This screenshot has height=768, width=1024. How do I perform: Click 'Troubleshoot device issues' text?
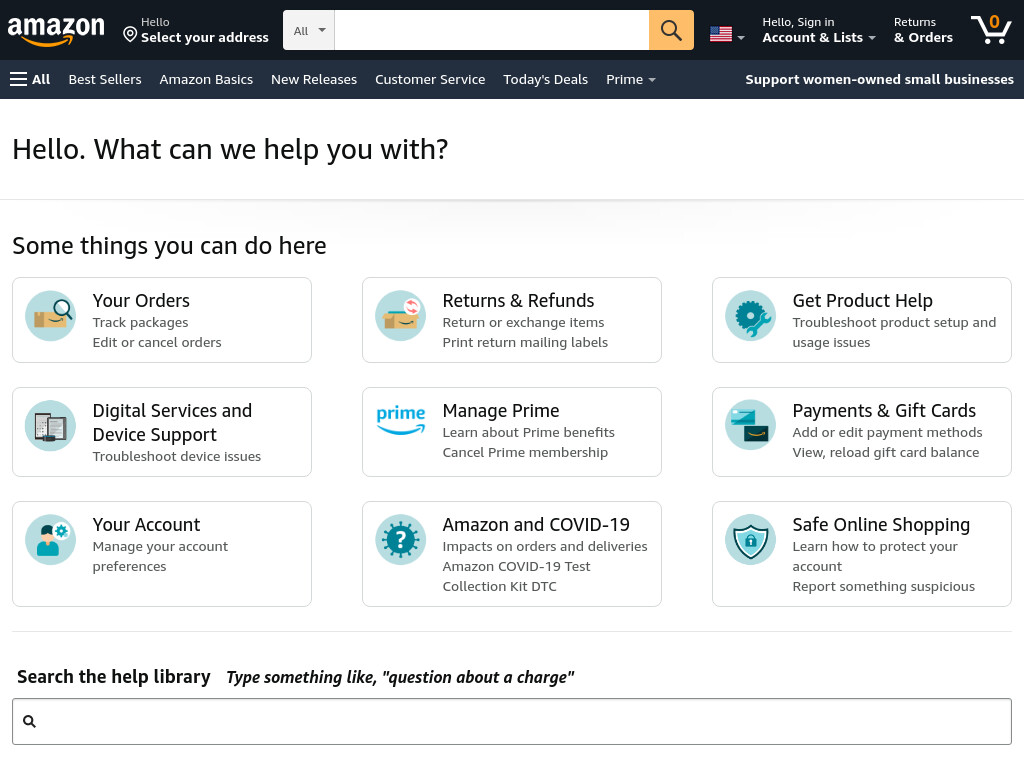176,456
